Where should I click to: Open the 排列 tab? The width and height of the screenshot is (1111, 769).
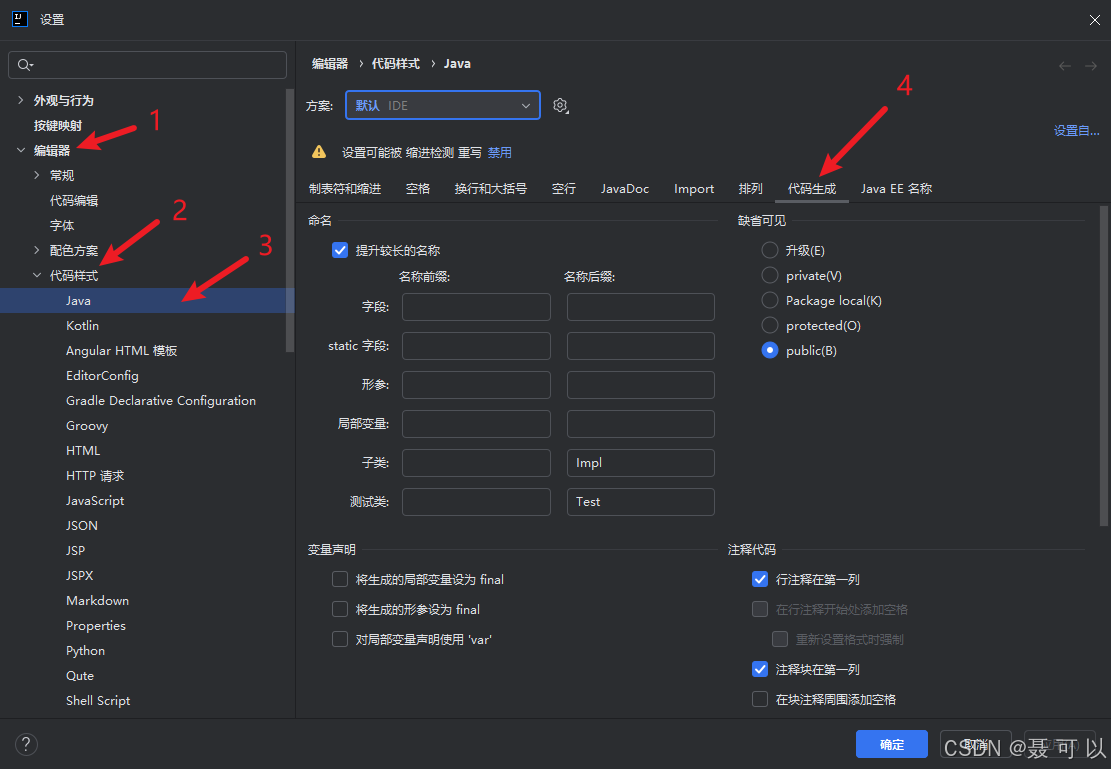click(x=750, y=188)
